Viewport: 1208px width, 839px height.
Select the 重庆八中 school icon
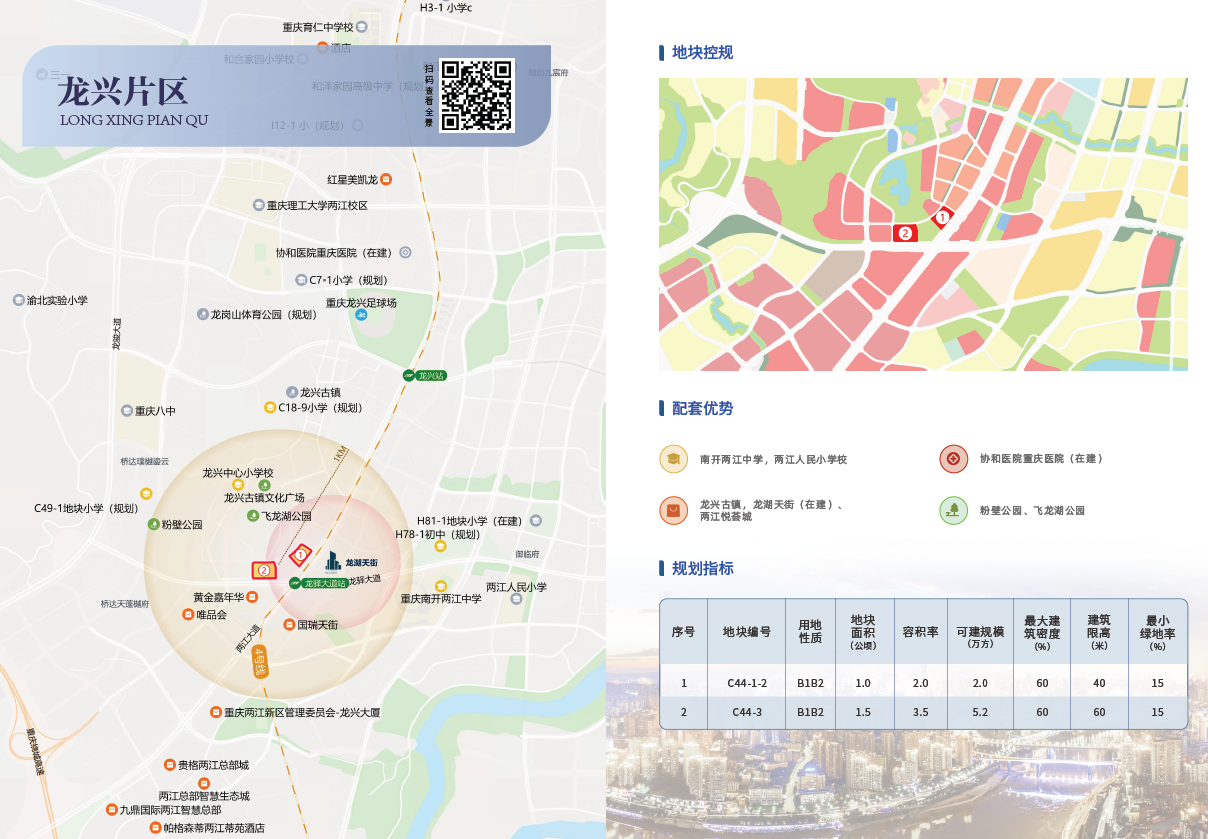coord(126,411)
